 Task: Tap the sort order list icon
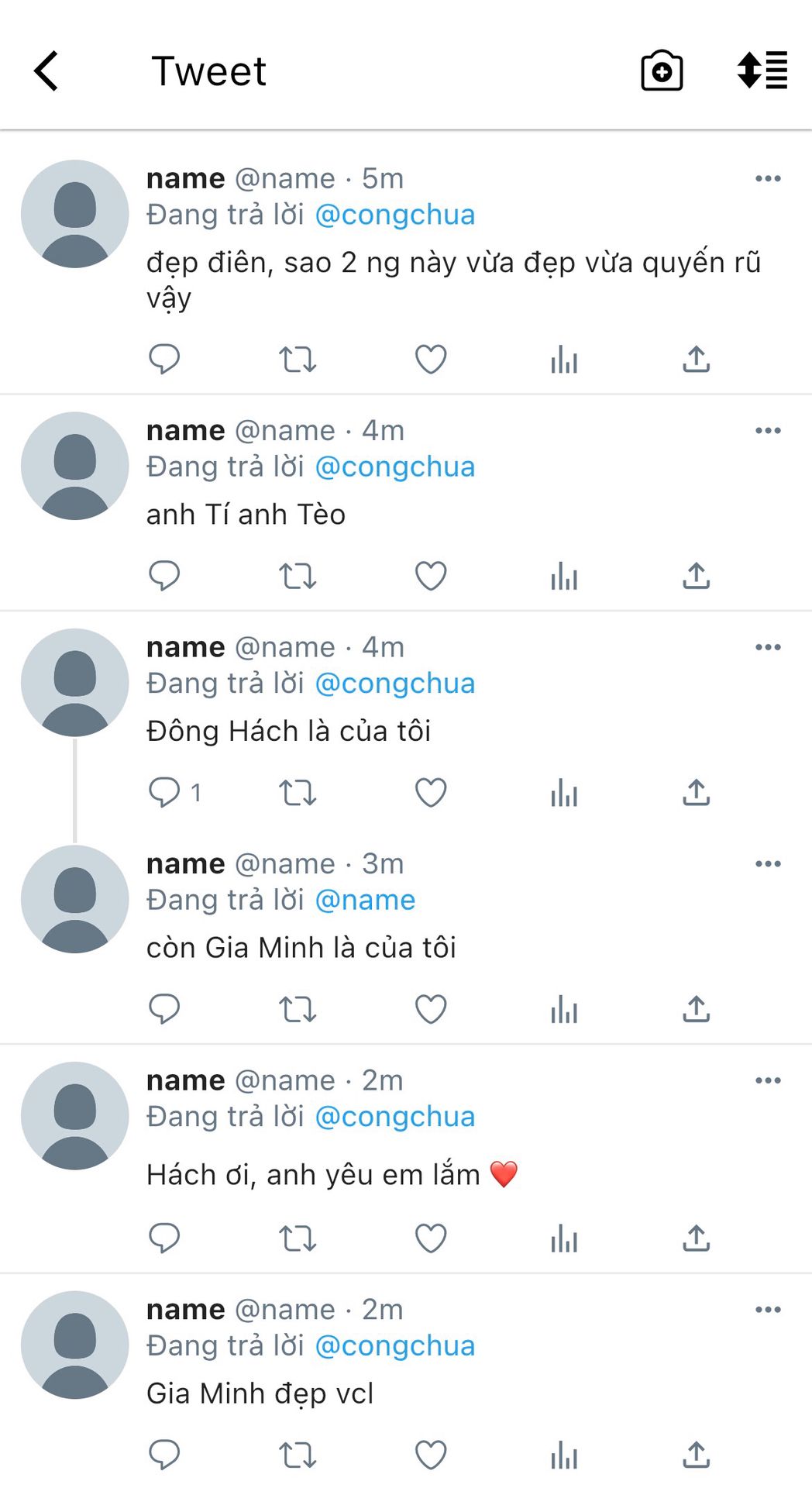(762, 71)
